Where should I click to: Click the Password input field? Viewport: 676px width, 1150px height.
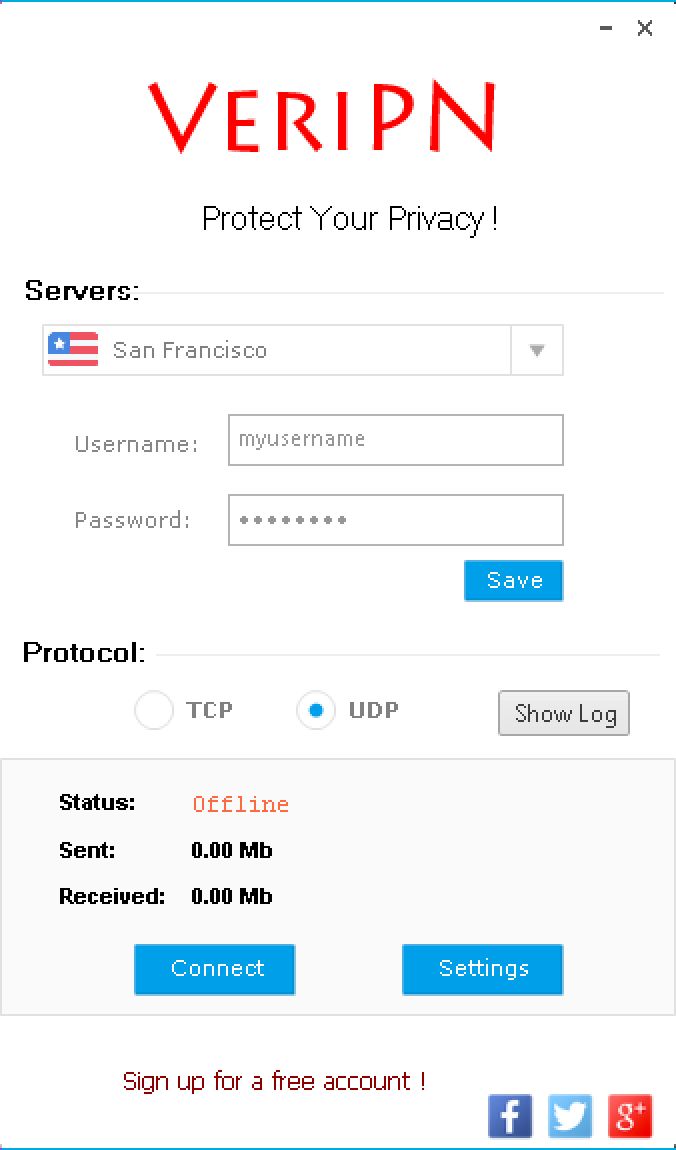click(395, 519)
